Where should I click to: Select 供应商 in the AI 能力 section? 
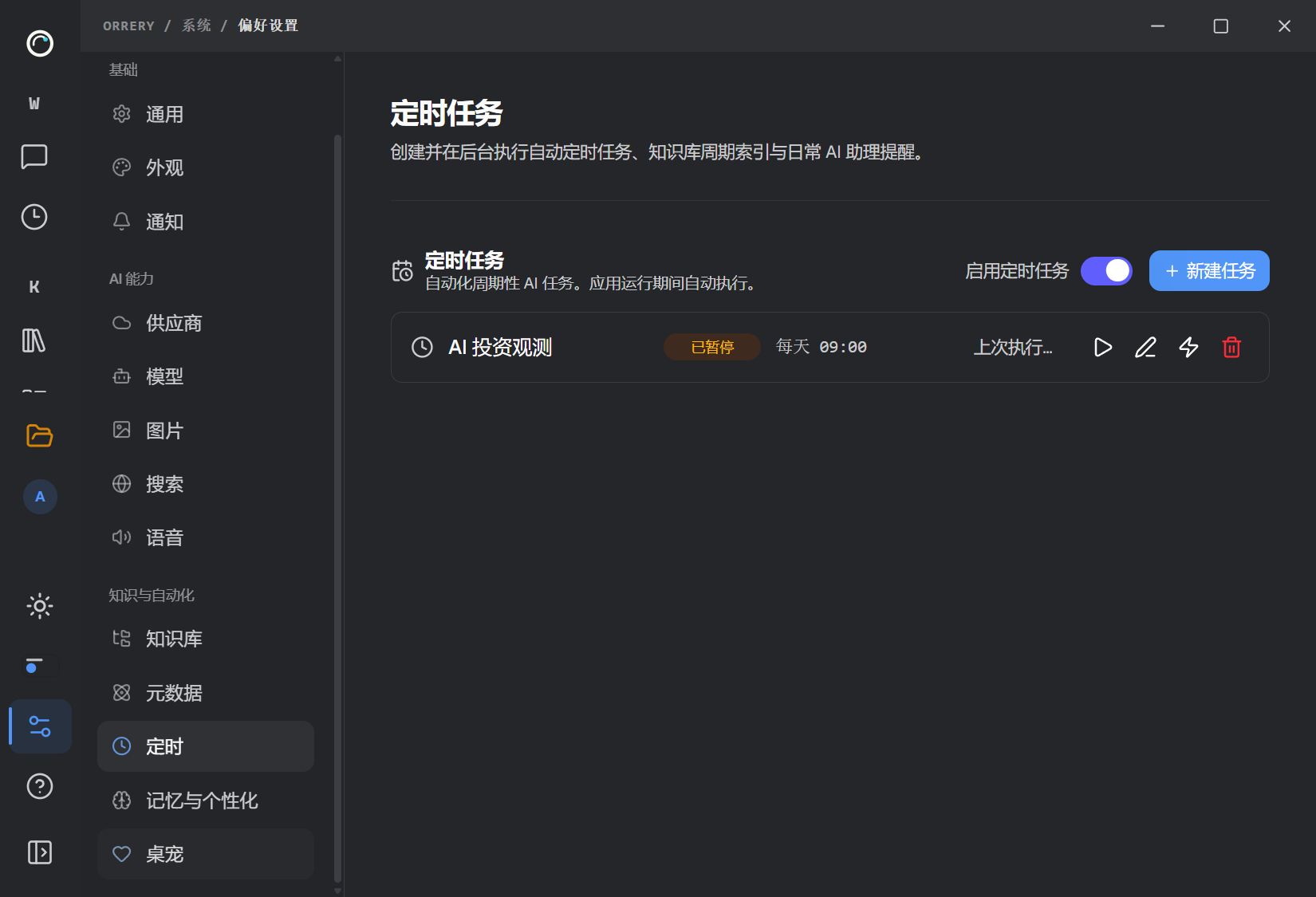click(206, 323)
